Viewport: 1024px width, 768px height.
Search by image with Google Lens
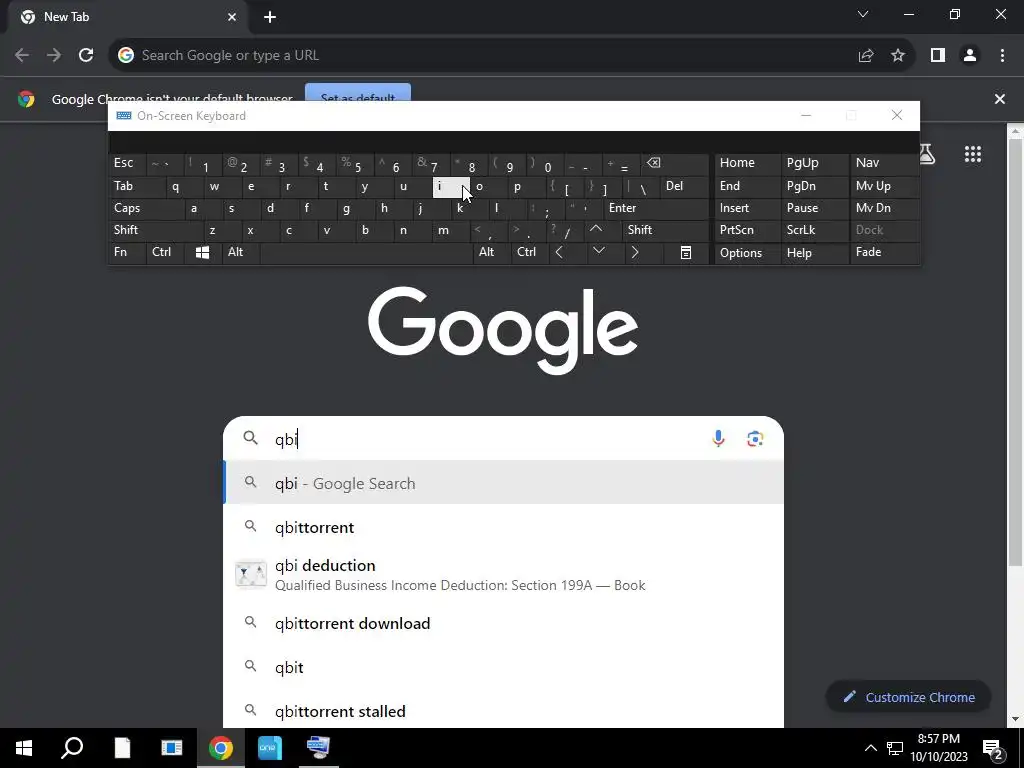(x=756, y=439)
